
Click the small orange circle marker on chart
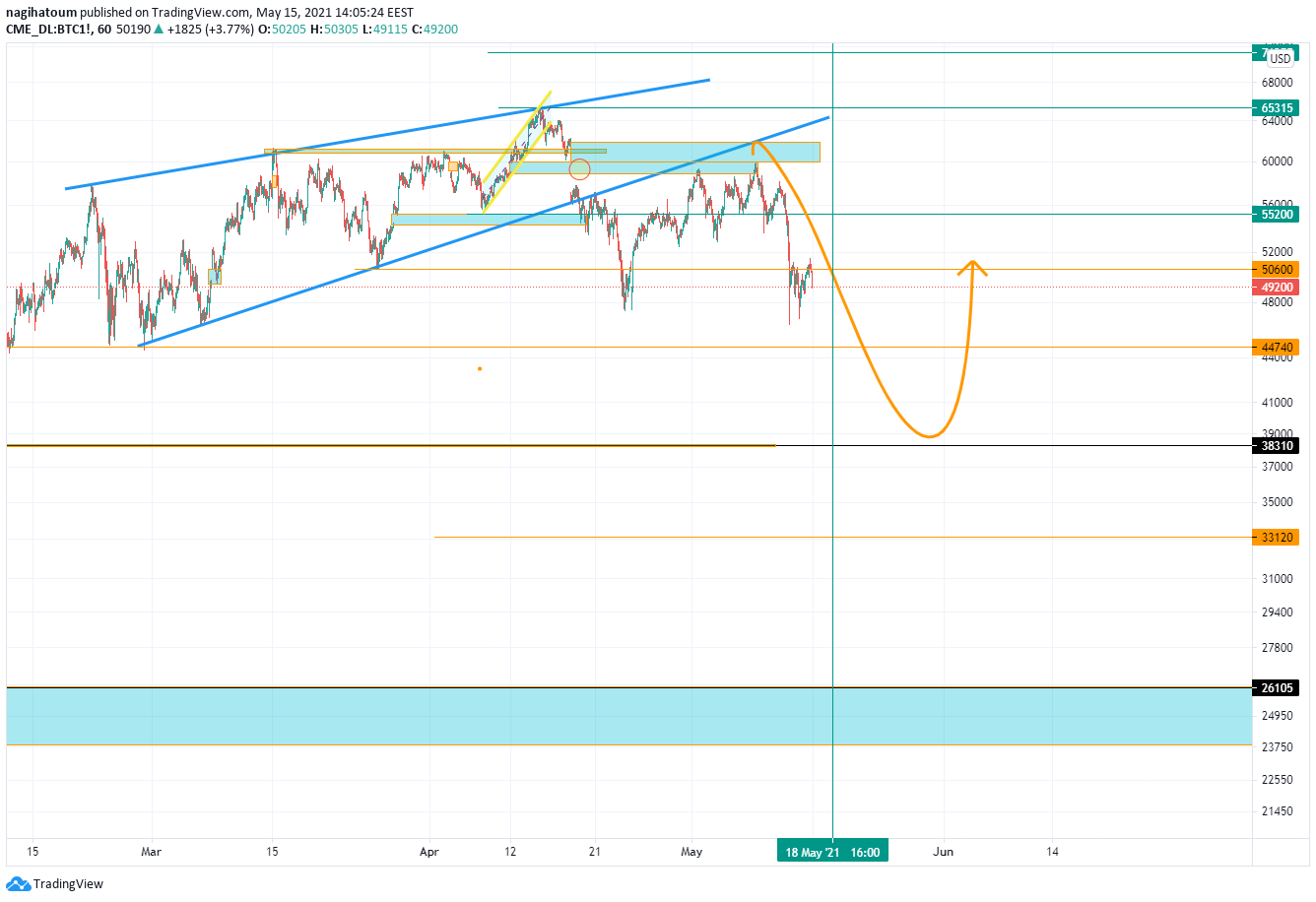[579, 169]
